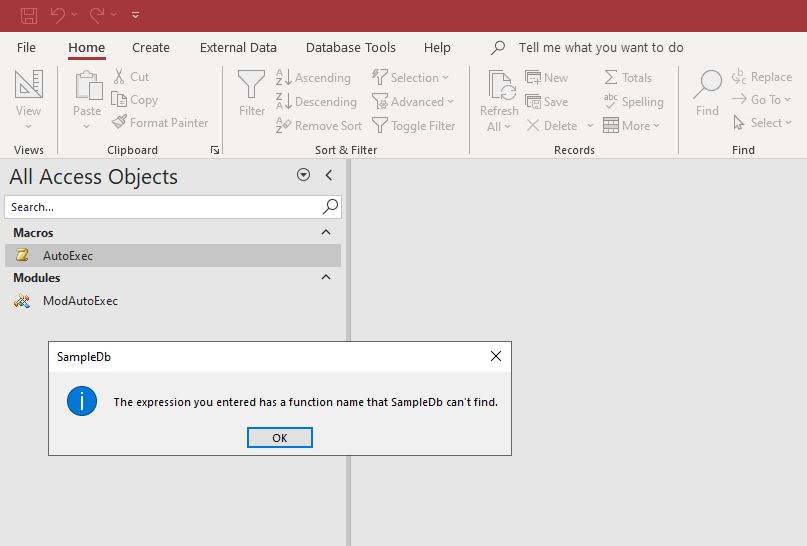Select the ModAutoExec module
This screenshot has width=807, height=546.
pyautogui.click(x=173, y=301)
